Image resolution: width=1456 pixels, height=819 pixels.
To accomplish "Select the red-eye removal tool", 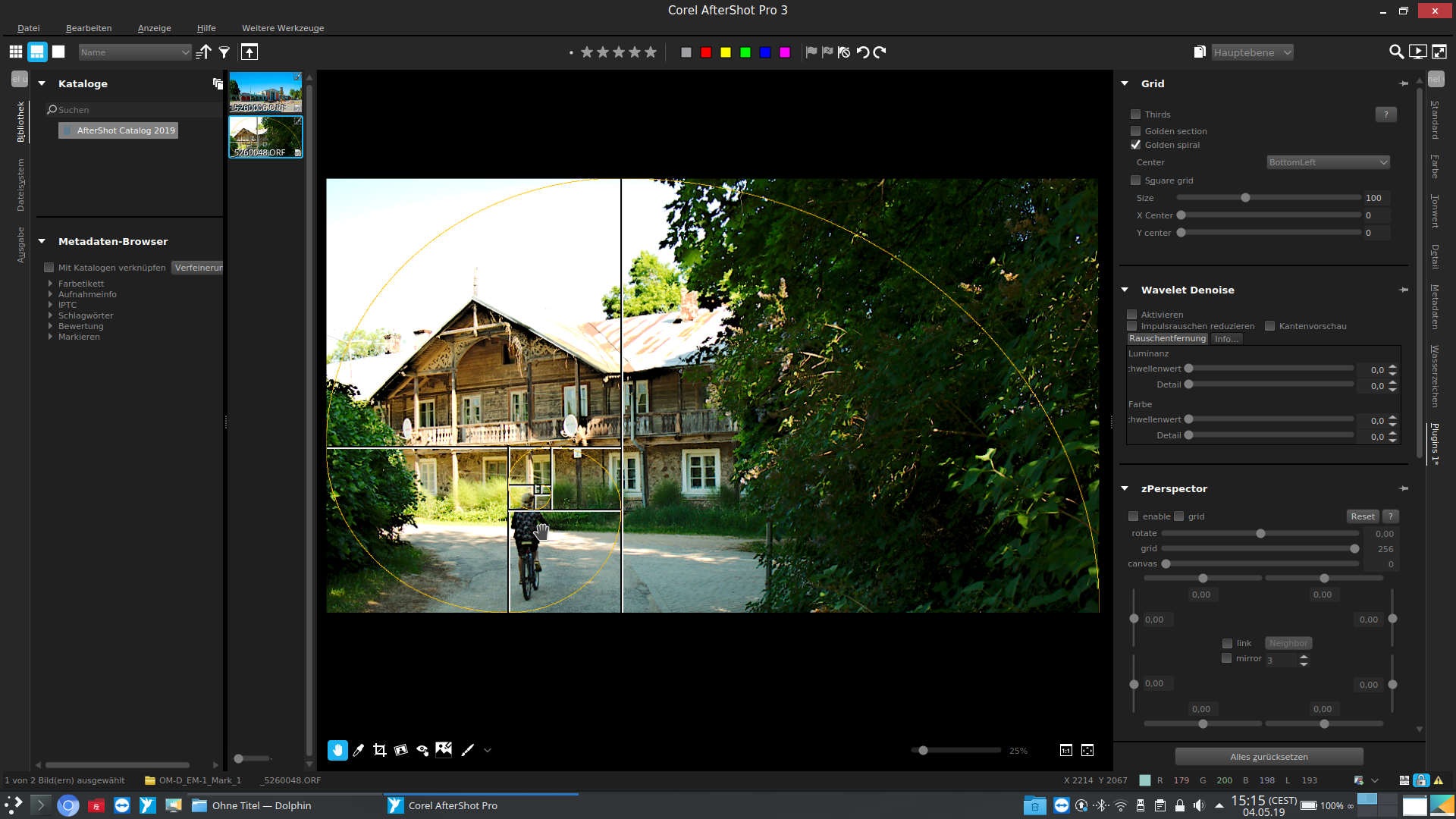I will pyautogui.click(x=422, y=750).
